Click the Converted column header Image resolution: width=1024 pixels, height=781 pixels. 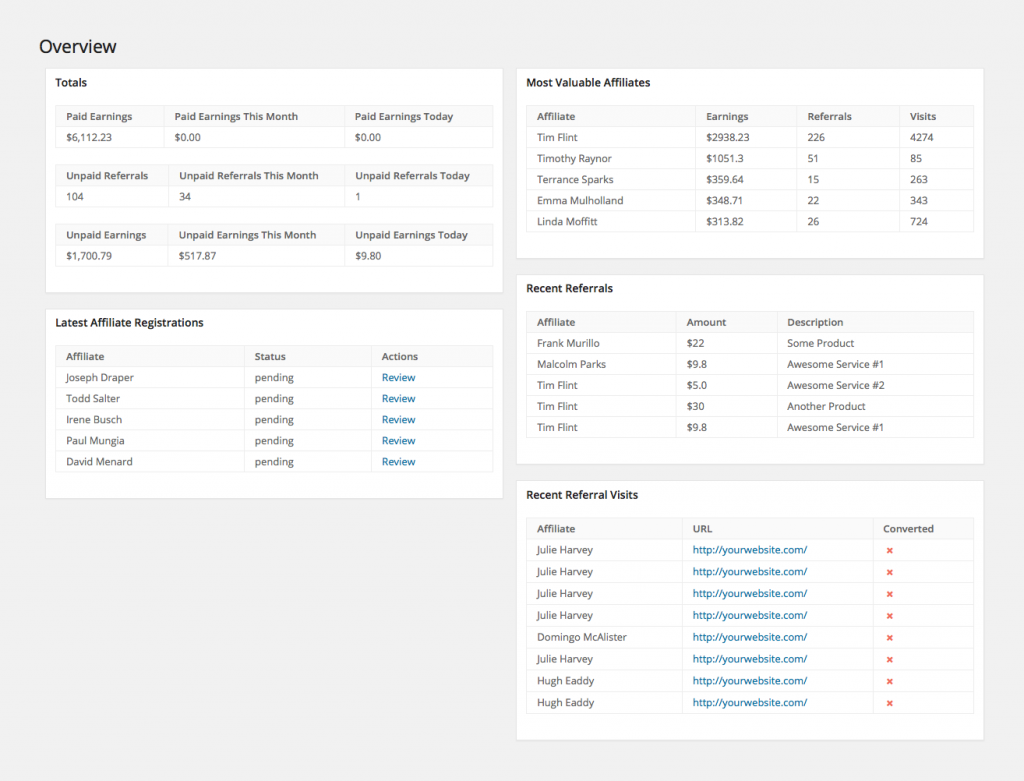908,529
